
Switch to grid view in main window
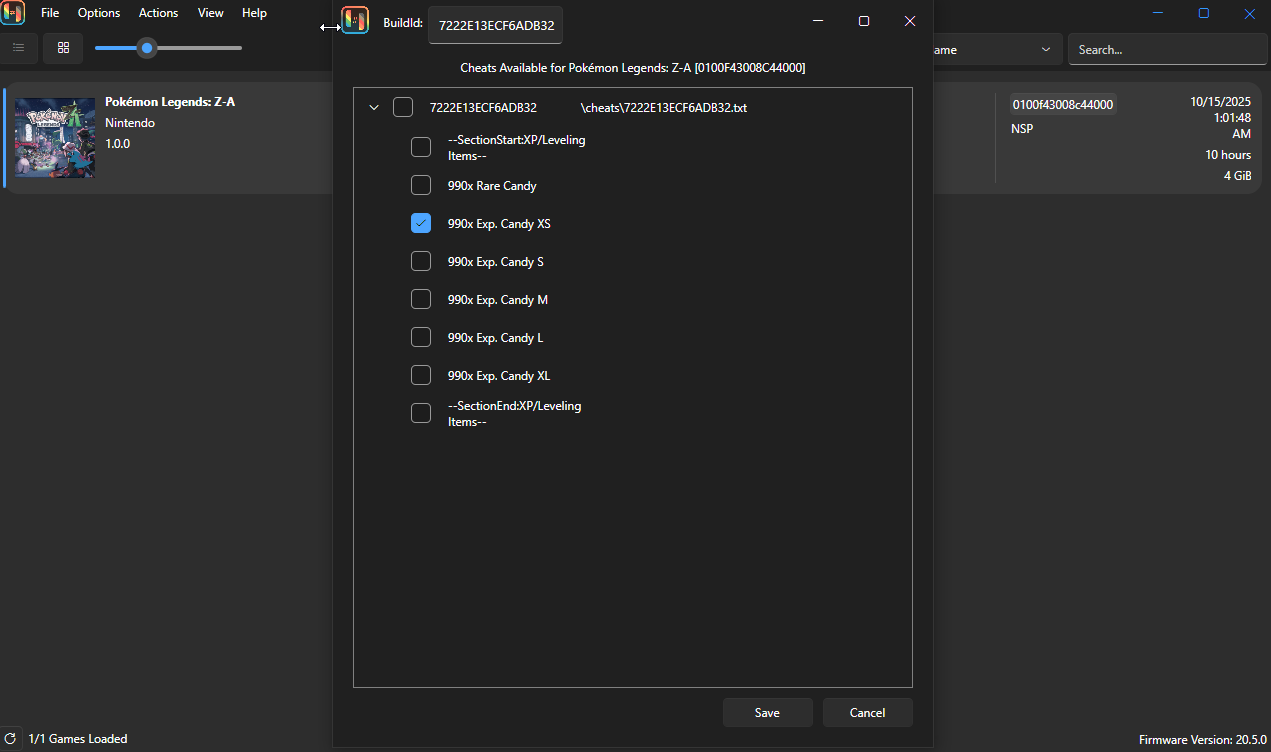[63, 48]
